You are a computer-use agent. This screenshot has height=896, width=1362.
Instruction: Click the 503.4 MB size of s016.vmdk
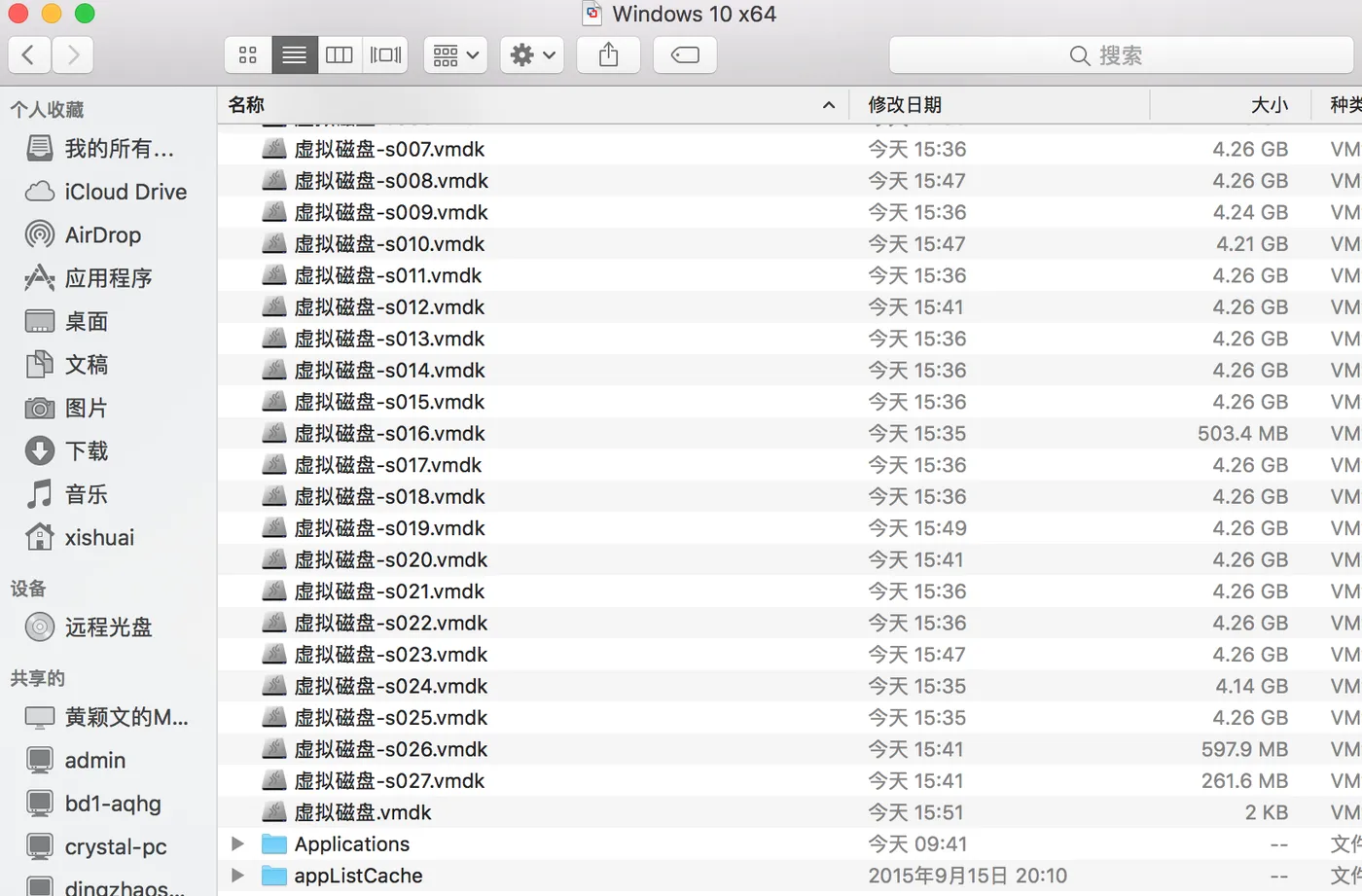pos(1242,434)
